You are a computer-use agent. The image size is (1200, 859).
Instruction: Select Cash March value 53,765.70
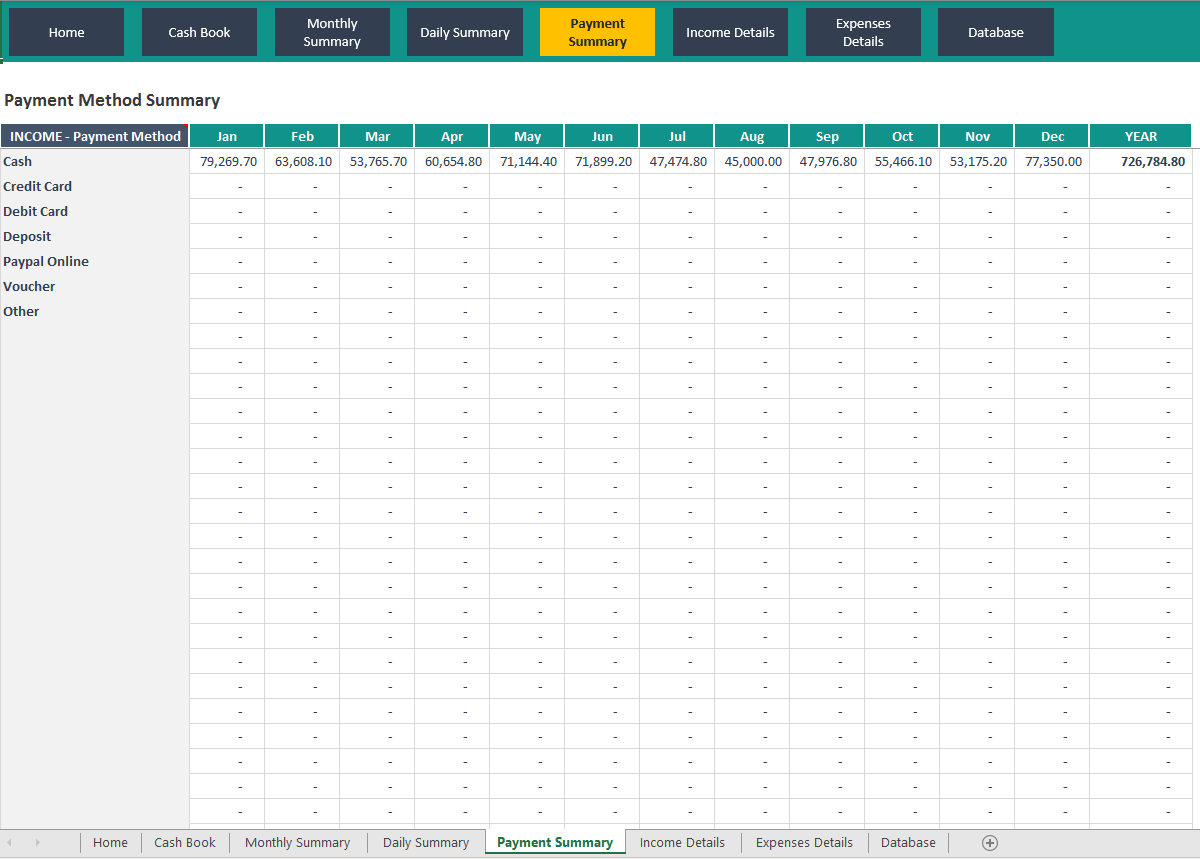pos(377,161)
